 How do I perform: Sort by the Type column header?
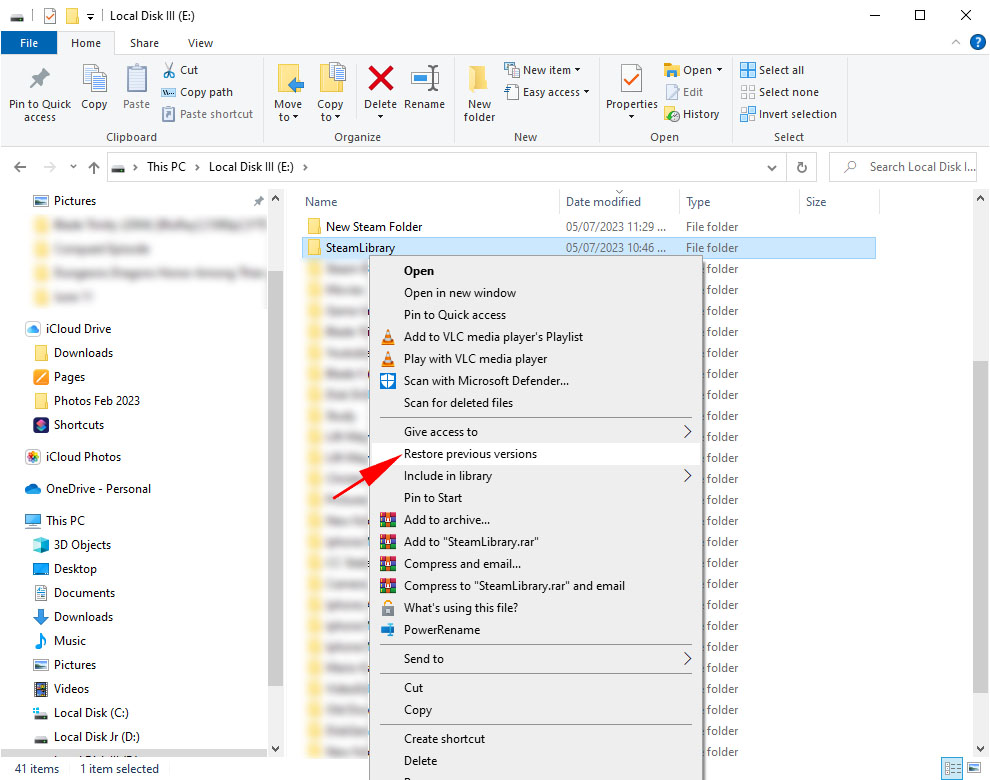tap(698, 202)
